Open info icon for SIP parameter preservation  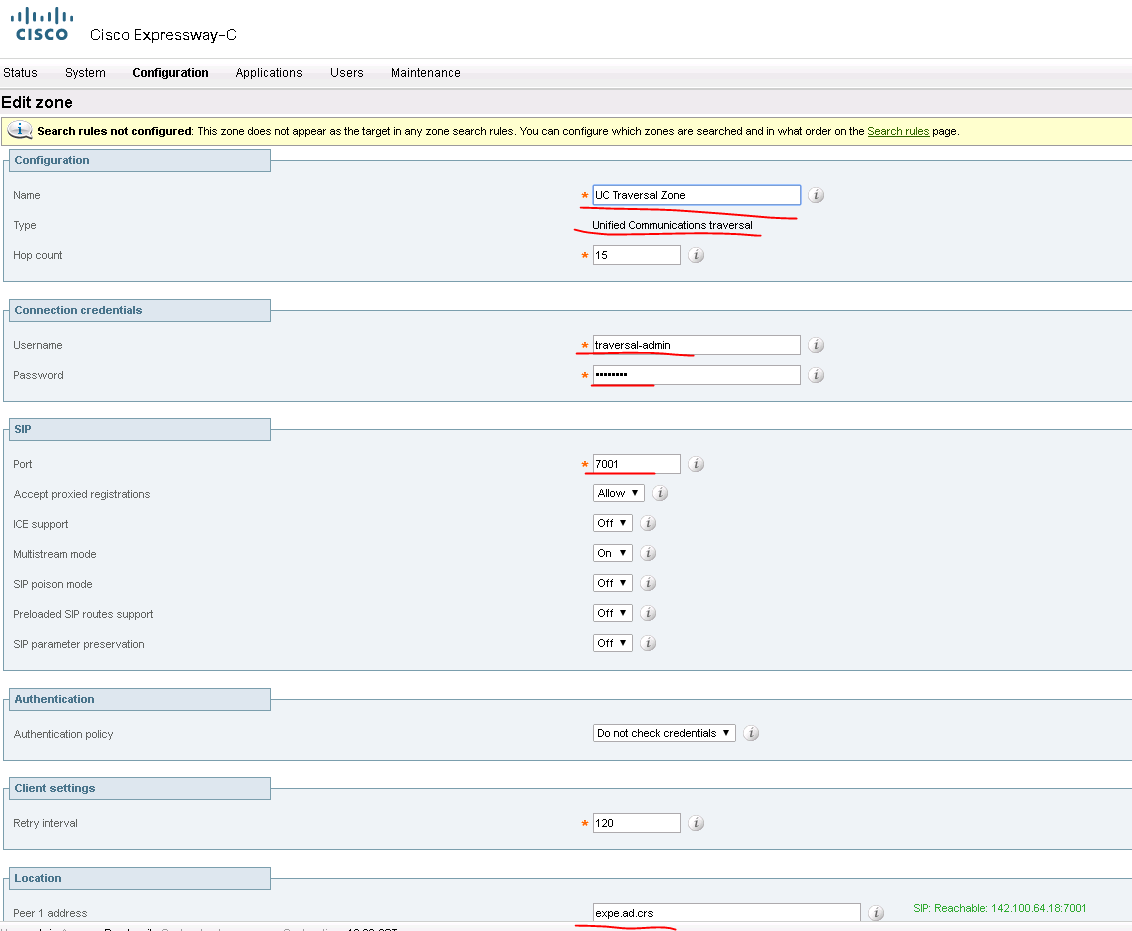pos(648,643)
